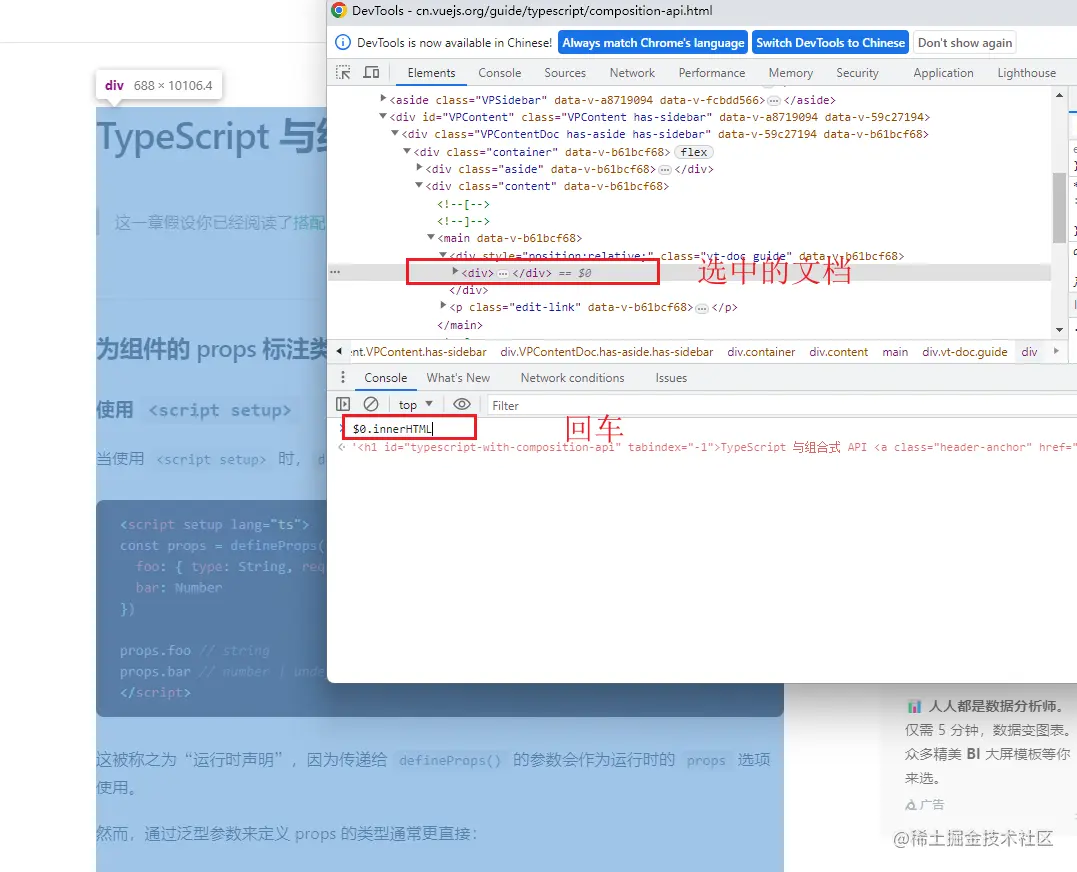Select div.content breadcrumb
This screenshot has width=1077, height=872.
coord(838,352)
